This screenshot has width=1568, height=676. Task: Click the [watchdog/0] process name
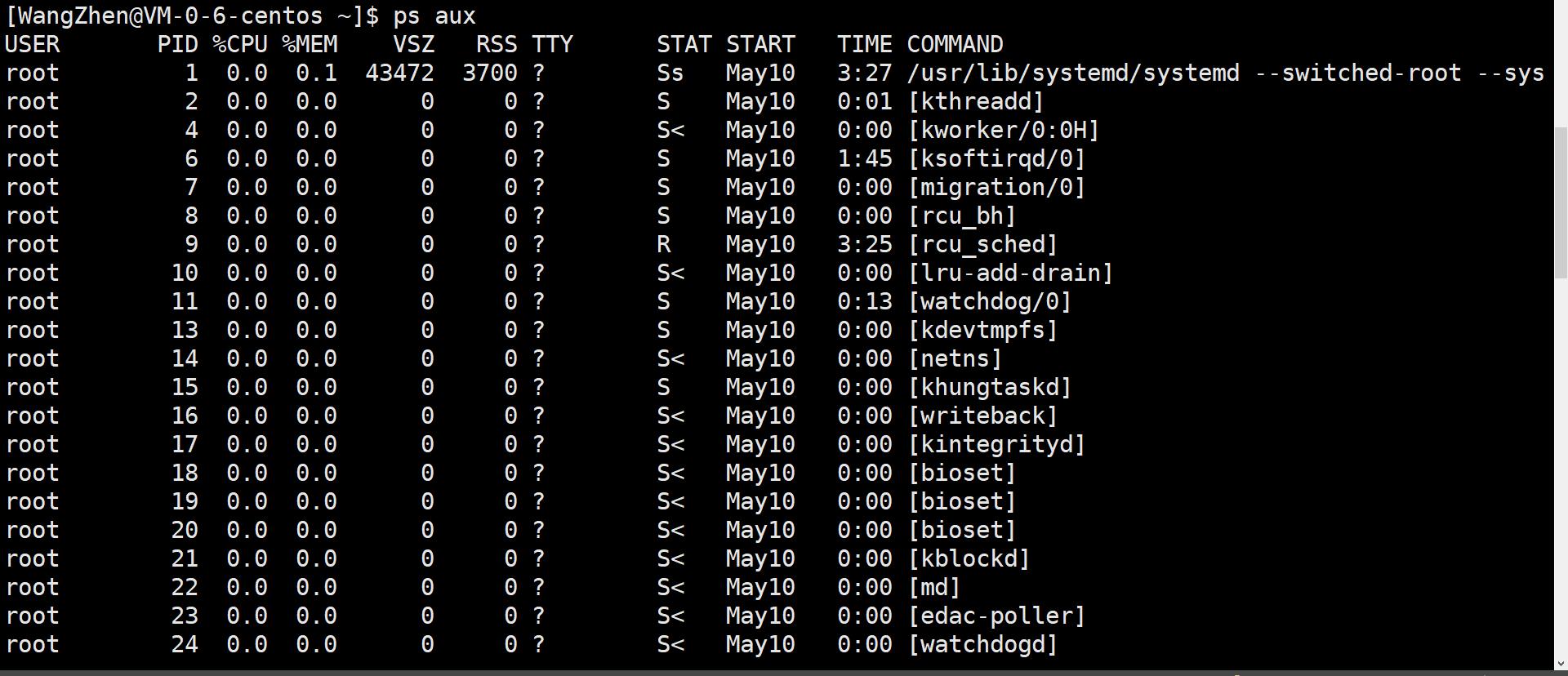tap(990, 301)
